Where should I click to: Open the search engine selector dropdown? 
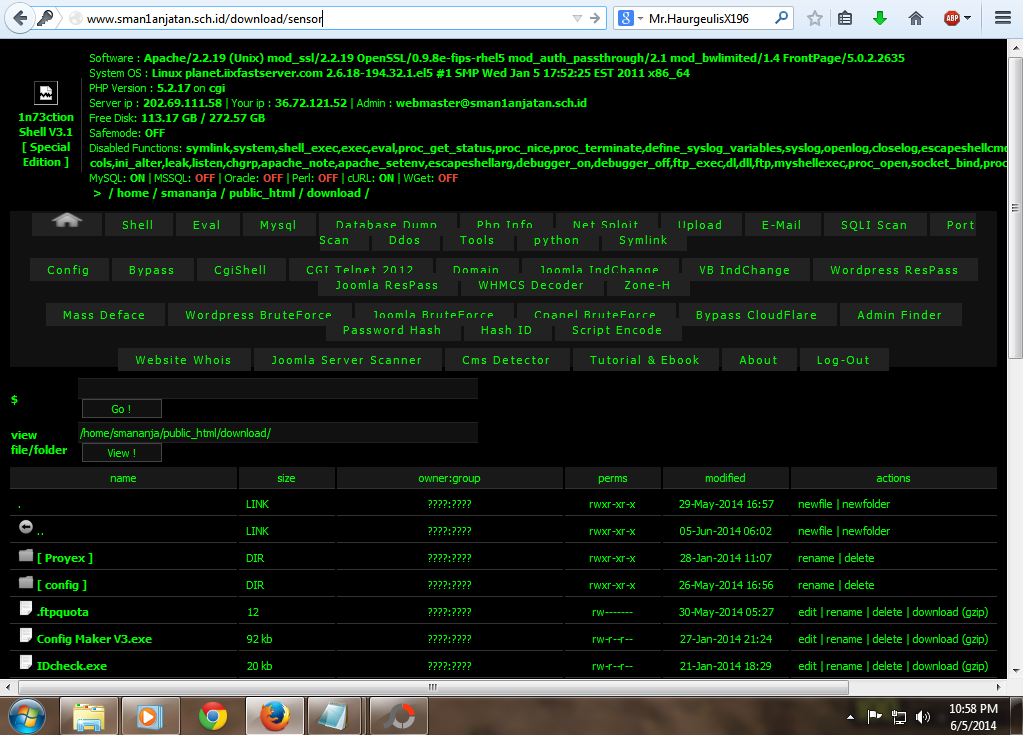[634, 17]
